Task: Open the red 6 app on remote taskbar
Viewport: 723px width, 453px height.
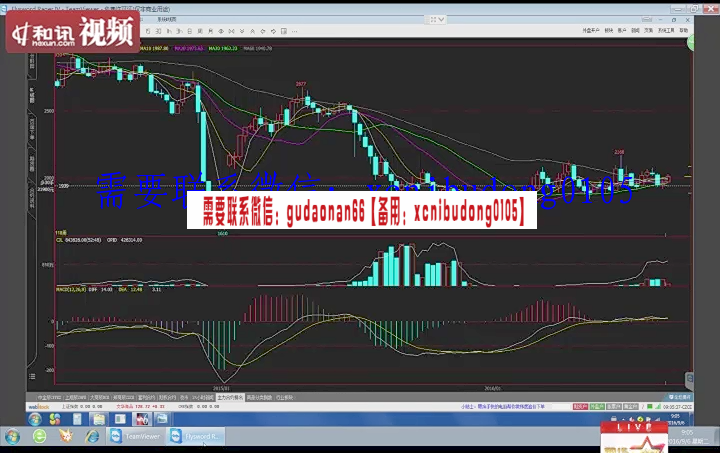Action: tap(142, 419)
